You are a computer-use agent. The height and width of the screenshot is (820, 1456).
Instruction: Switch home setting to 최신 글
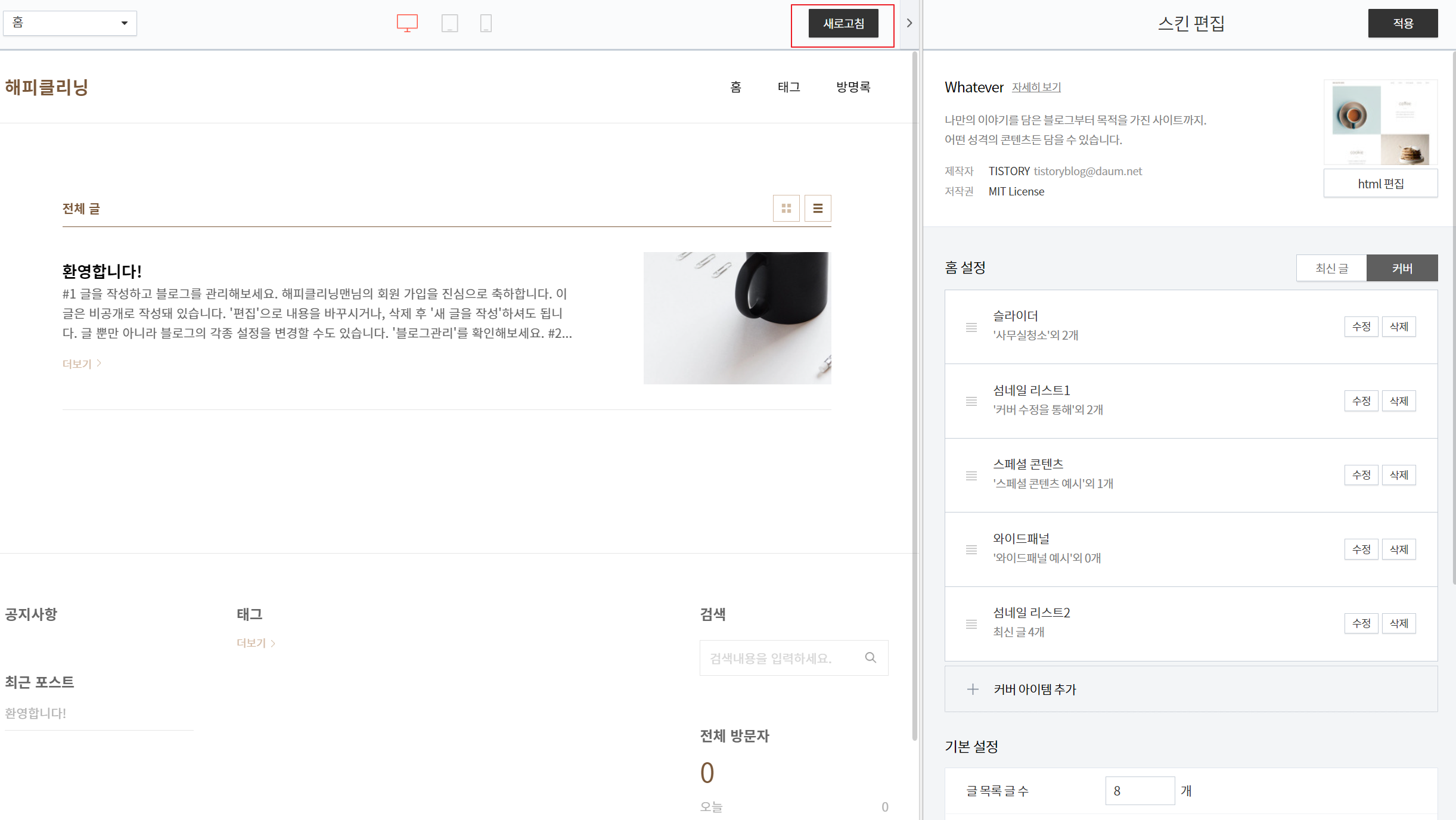[x=1331, y=268]
